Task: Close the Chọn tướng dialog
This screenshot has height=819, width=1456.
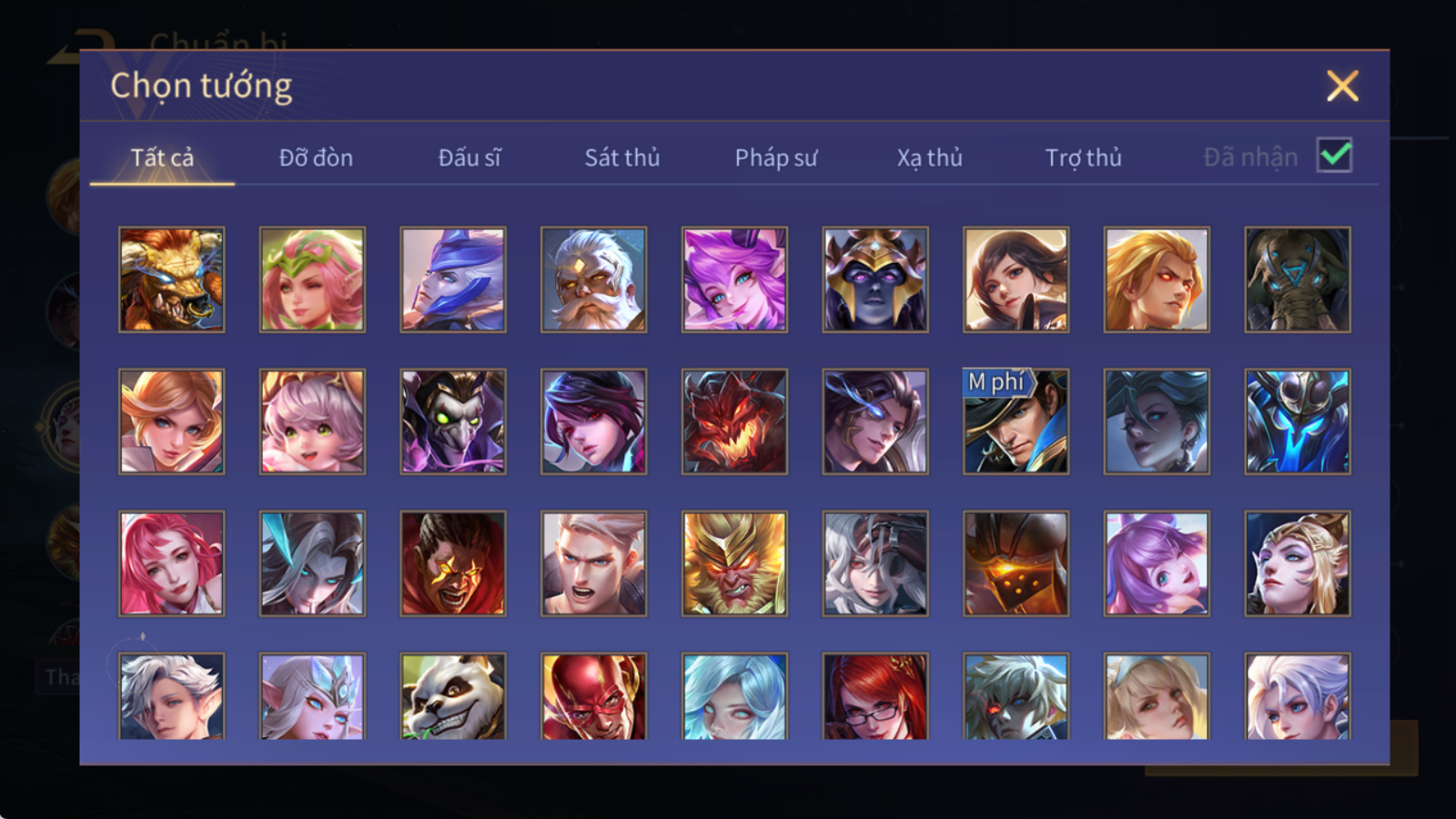Action: [x=1342, y=86]
